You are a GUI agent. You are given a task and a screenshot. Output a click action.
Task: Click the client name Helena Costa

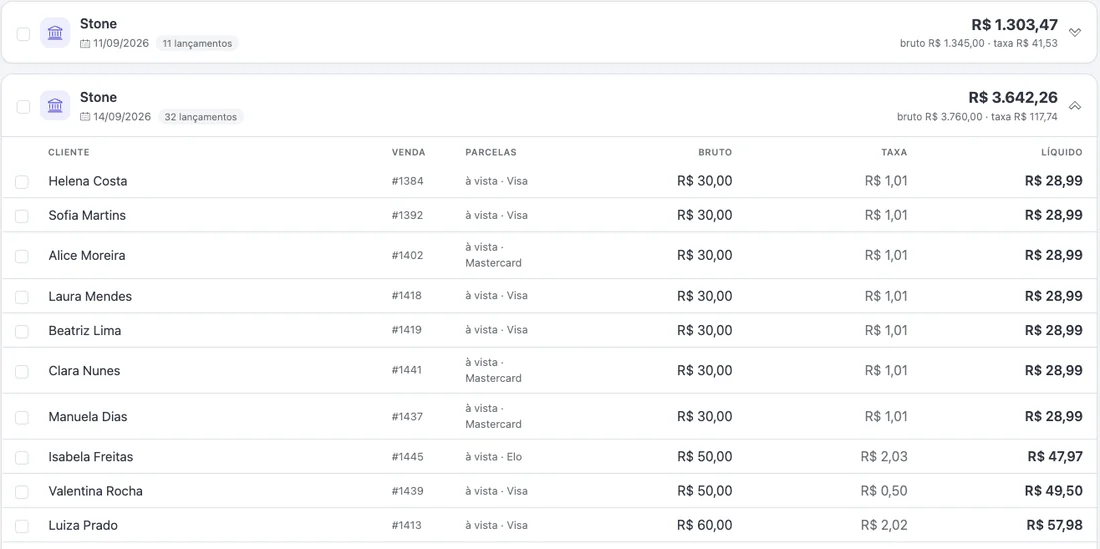click(88, 181)
